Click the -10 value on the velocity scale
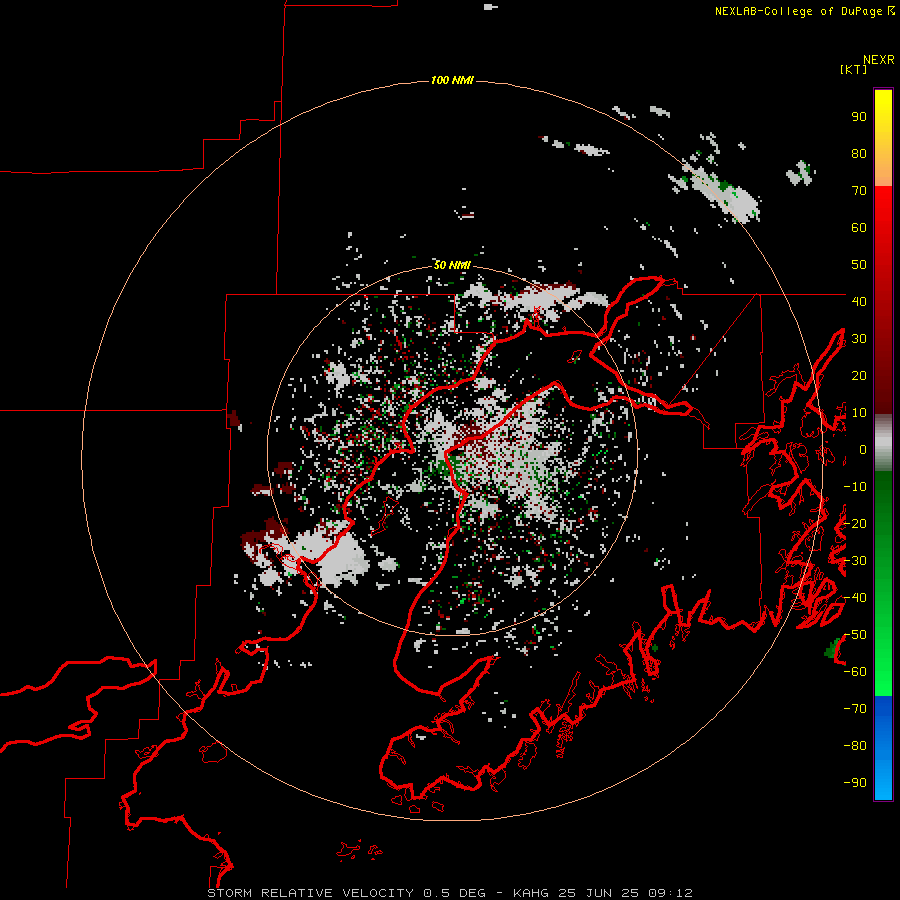 point(855,487)
